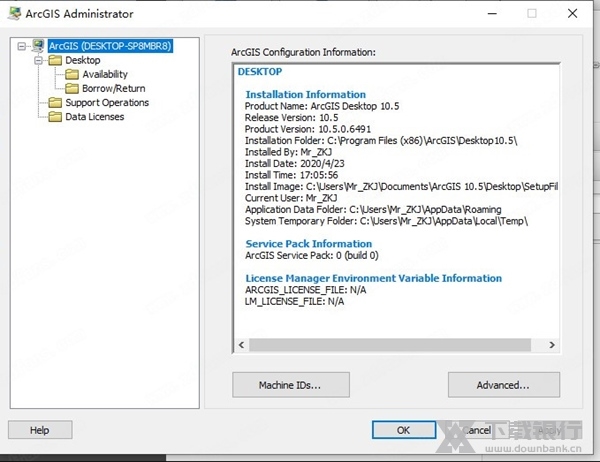600x462 pixels.
Task: Select the Borrow/Return folder icon
Action: click(x=71, y=88)
